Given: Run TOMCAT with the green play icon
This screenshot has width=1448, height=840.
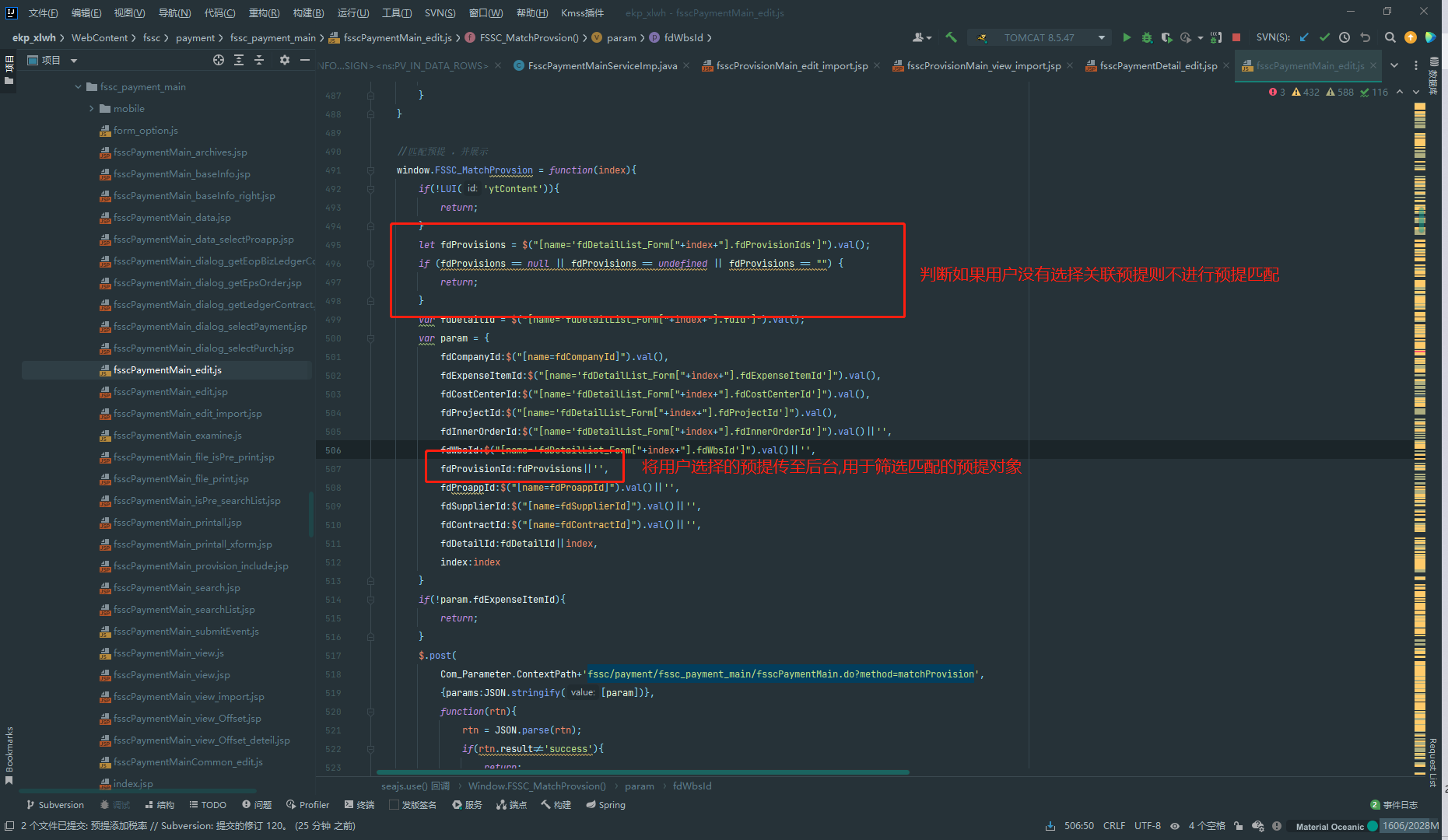Looking at the screenshot, I should [x=1127, y=37].
